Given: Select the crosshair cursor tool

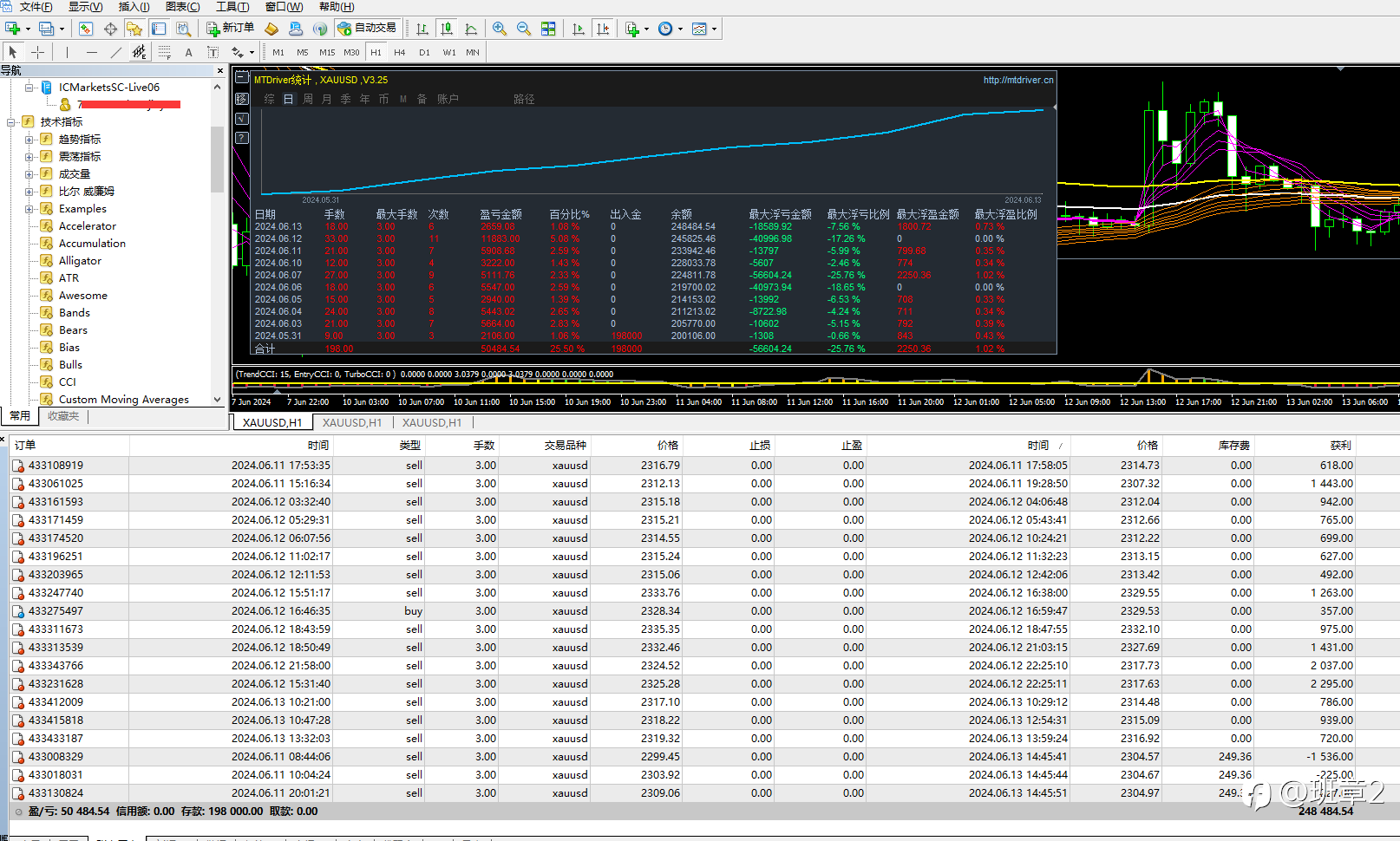Looking at the screenshot, I should click(x=37, y=52).
